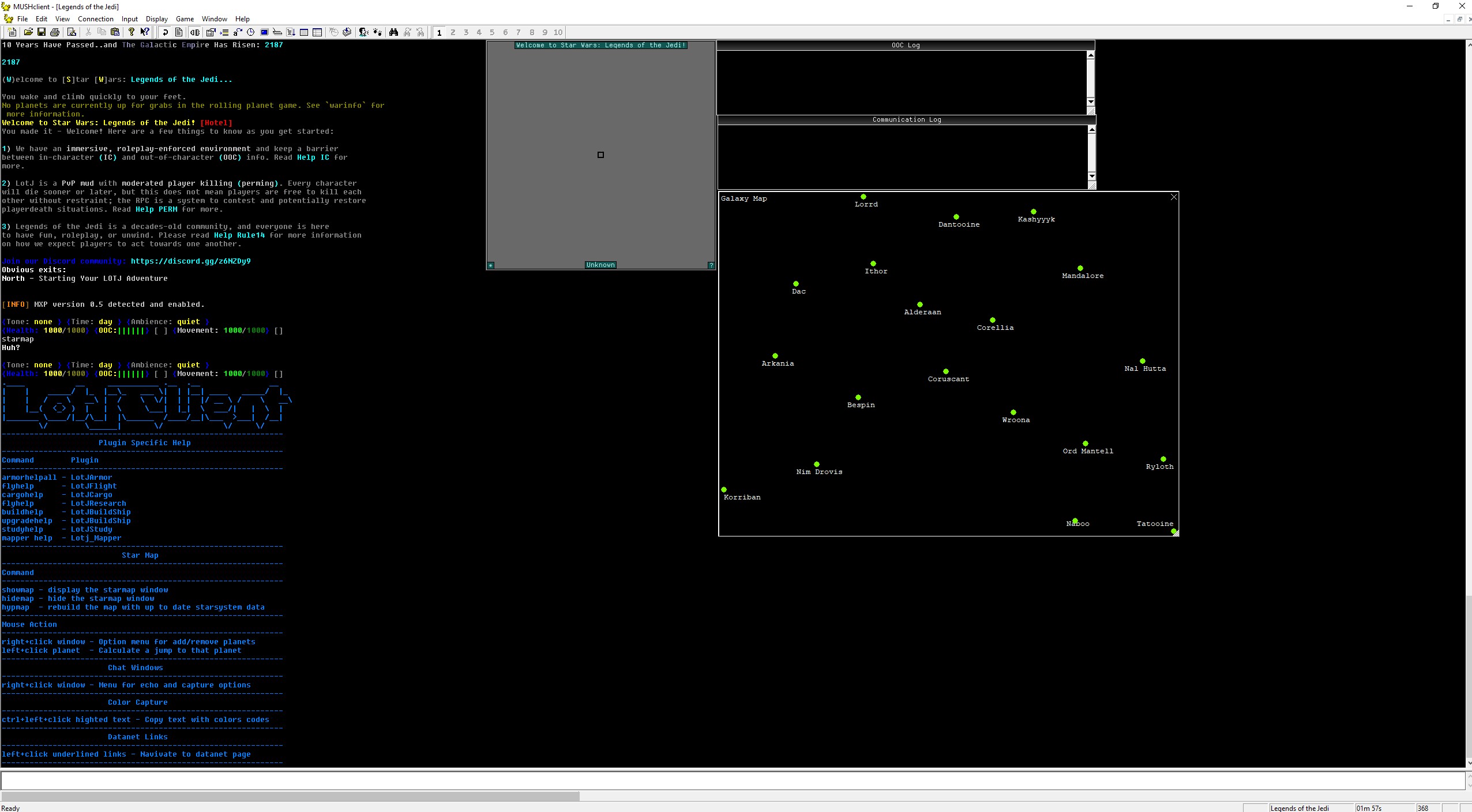
Task: Open the Window menu
Action: [215, 19]
